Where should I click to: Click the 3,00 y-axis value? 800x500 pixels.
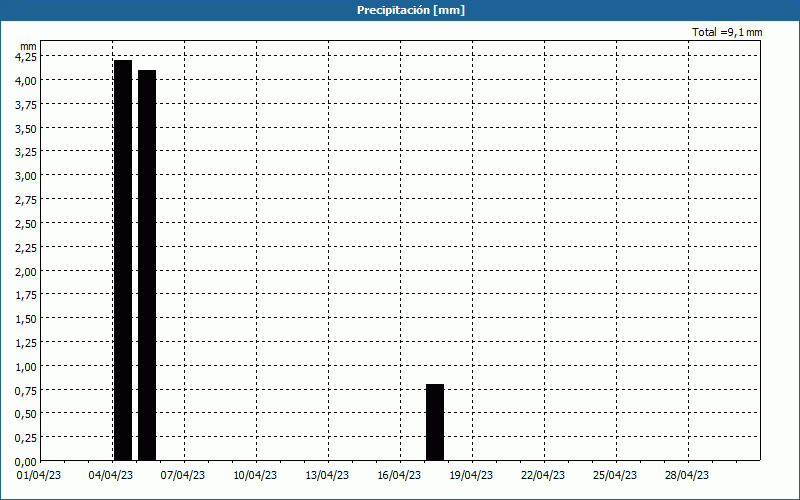click(x=26, y=176)
